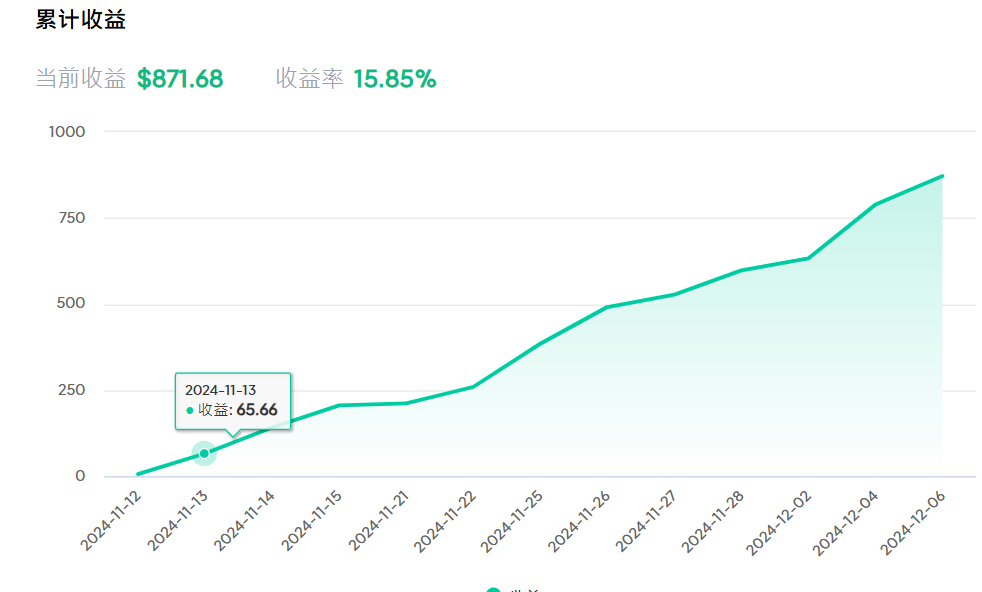Click the highlighted 2024-11-13 data point marker
982x592 pixels.
[204, 454]
